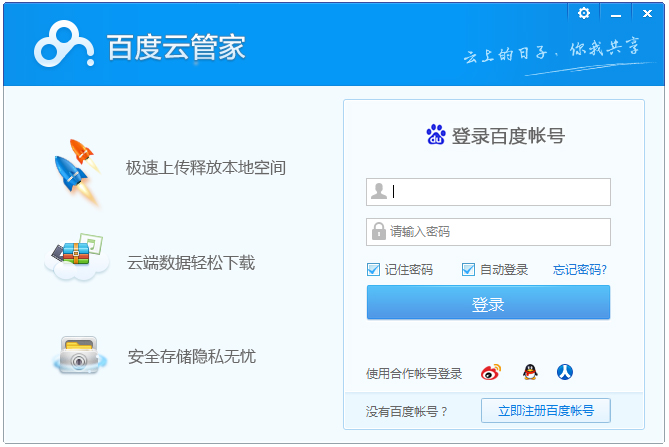
Task: Minimize the 百度云管家 window
Action: tap(615, 13)
